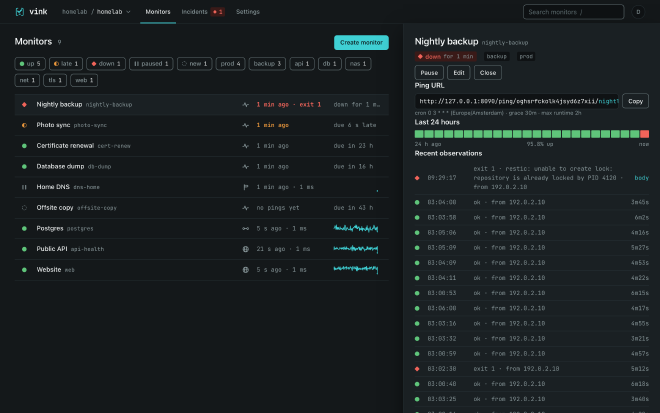
Task: Click the green status dot on Certificate renewal
Action: tap(24, 146)
